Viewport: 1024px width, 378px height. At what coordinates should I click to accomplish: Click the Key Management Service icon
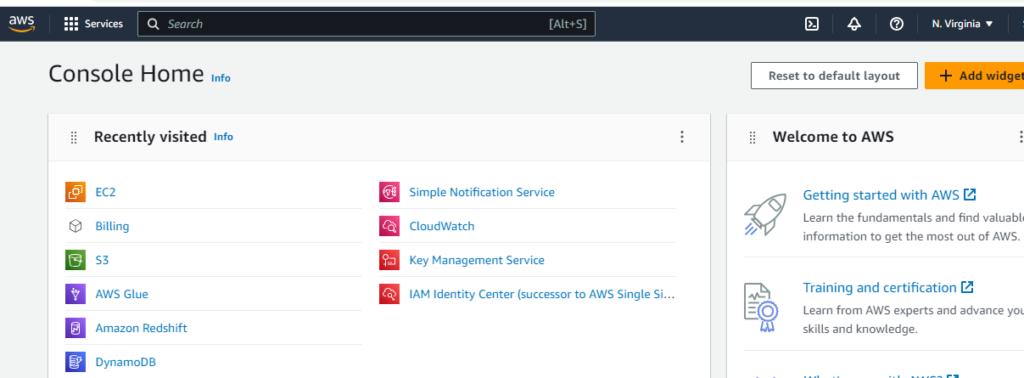click(x=389, y=260)
